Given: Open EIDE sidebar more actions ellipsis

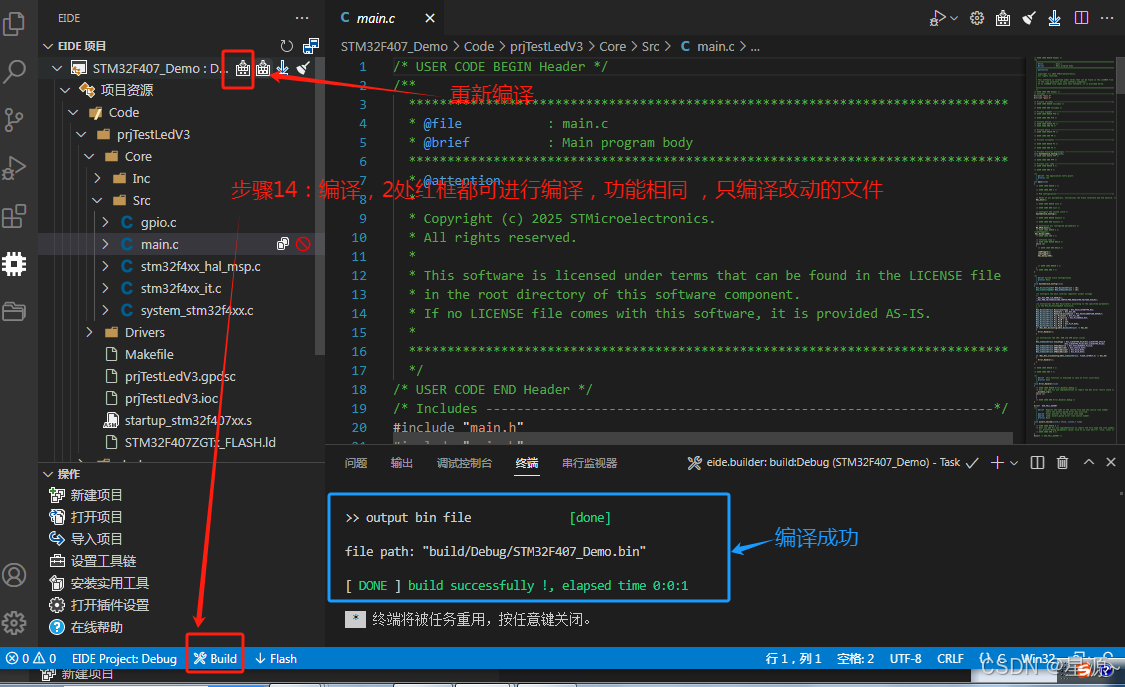Looking at the screenshot, I should (302, 18).
